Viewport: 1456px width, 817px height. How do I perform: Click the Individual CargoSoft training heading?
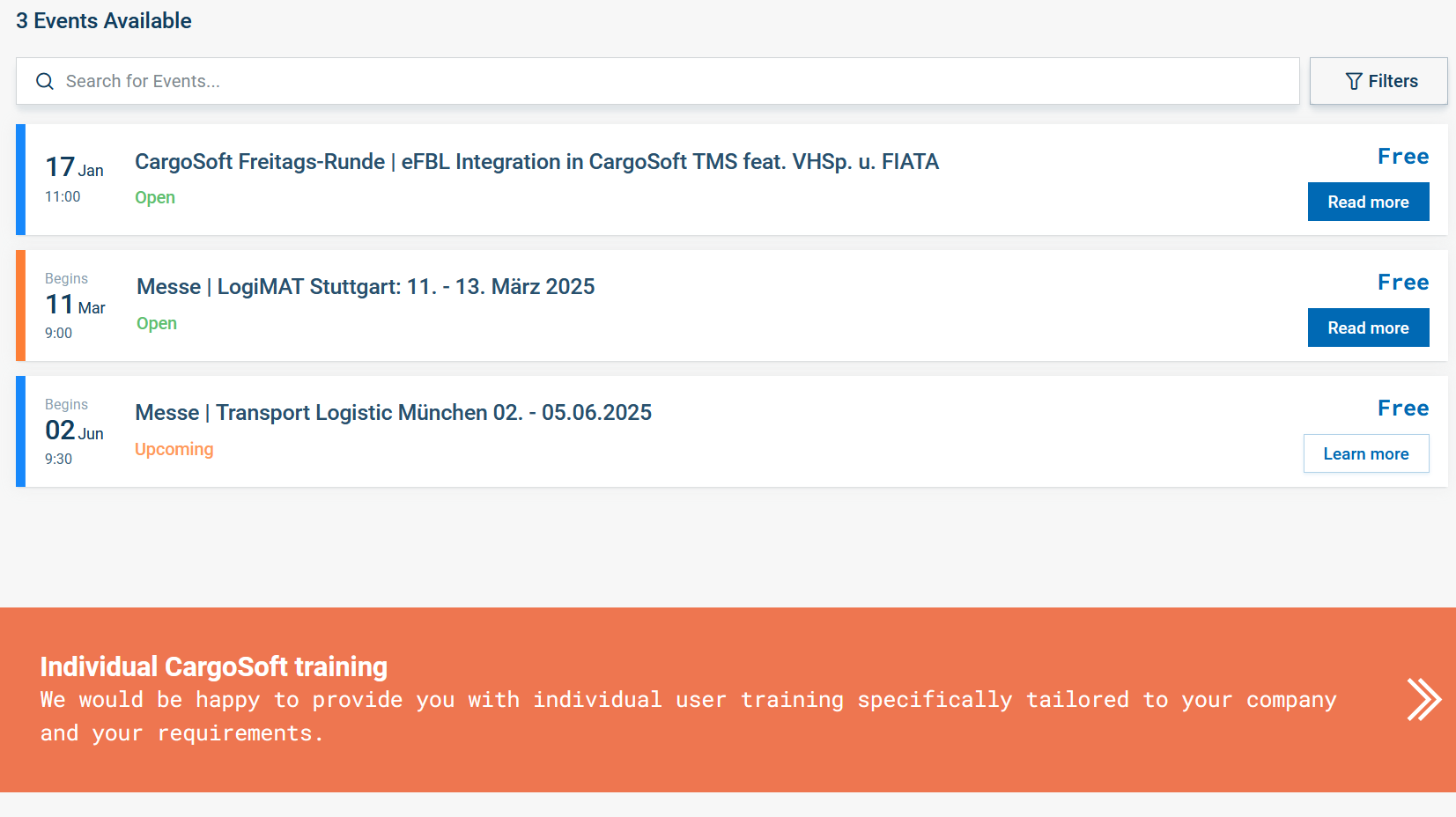pyautogui.click(x=214, y=667)
